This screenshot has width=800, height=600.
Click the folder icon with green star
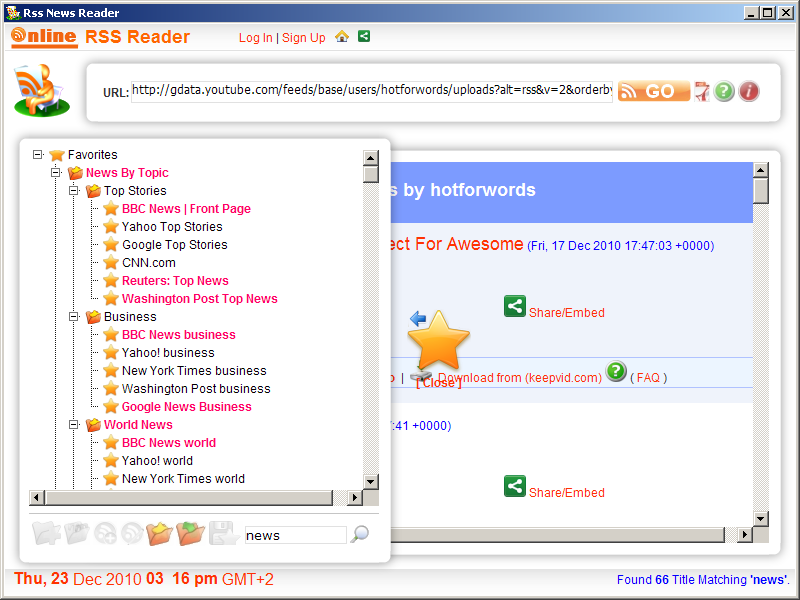pyautogui.click(x=190, y=534)
